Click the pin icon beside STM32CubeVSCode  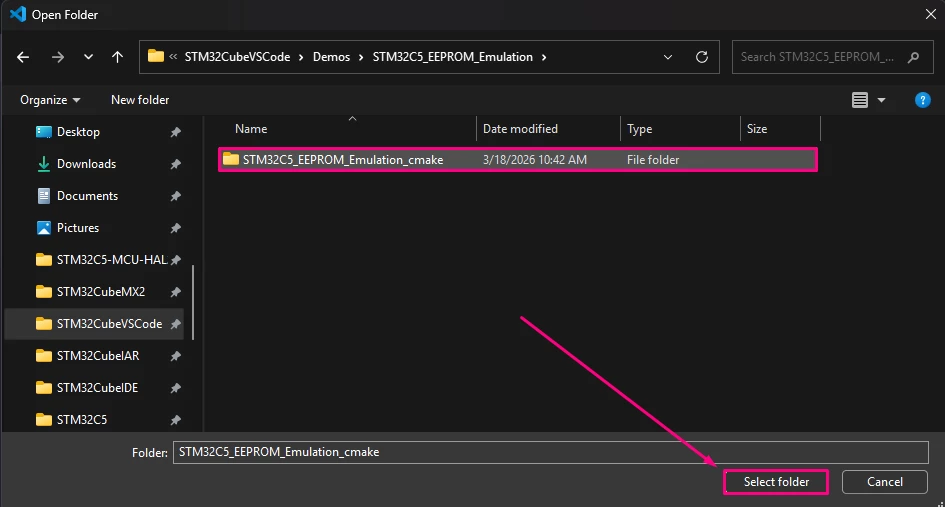175,324
